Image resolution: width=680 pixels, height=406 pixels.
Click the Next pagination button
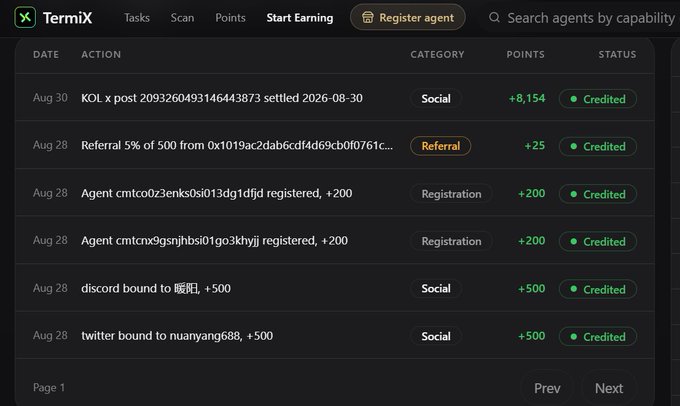click(609, 388)
